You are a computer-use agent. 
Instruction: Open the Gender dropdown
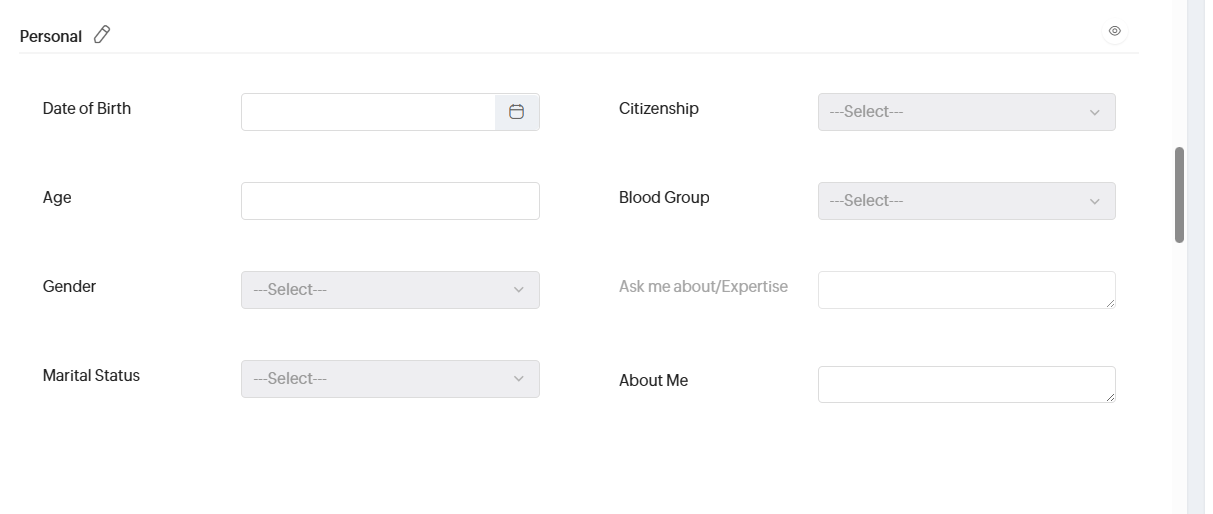[x=390, y=290]
